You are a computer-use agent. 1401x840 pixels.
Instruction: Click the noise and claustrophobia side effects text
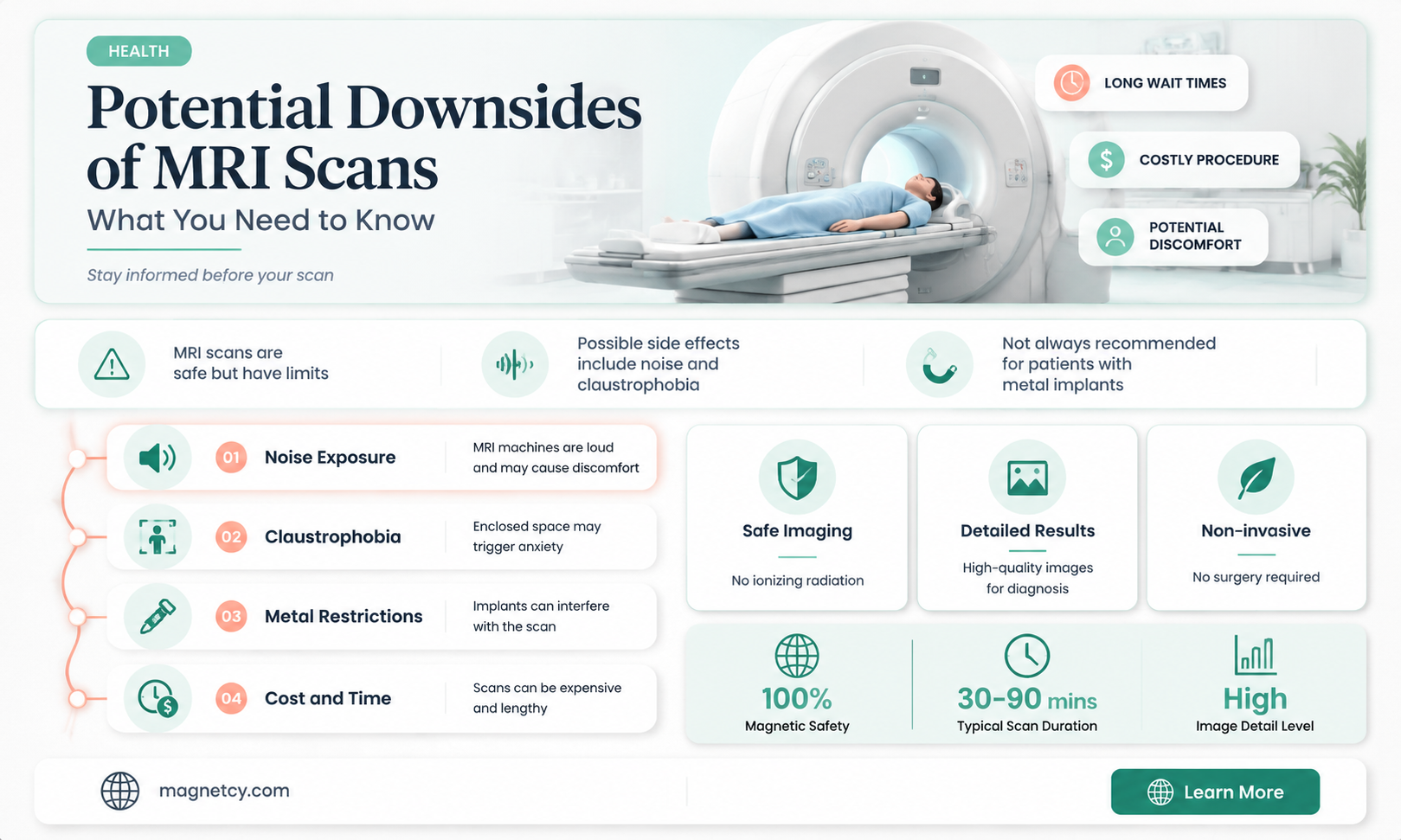[659, 364]
